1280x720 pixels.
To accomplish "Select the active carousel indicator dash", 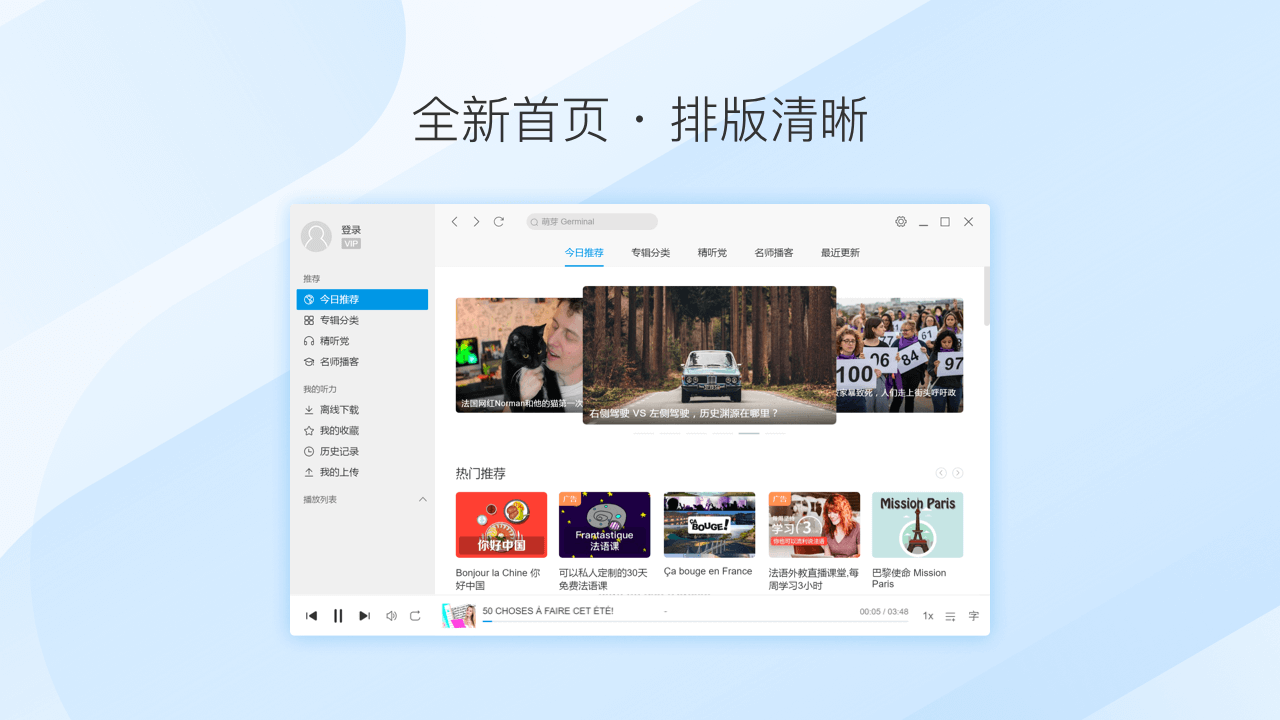I will pyautogui.click(x=749, y=433).
